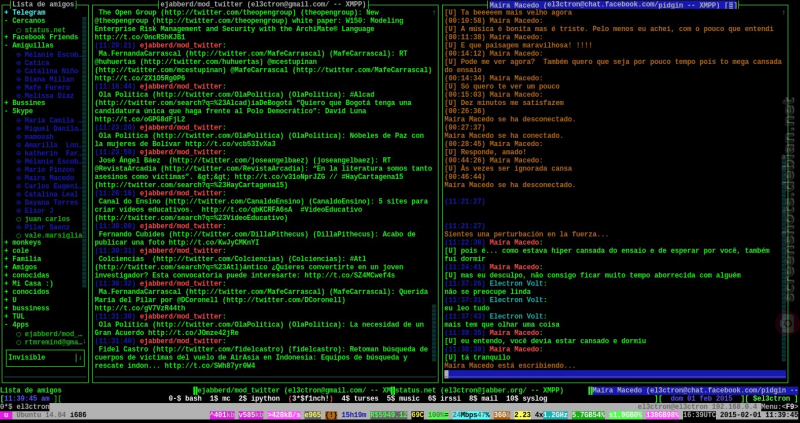The width and height of the screenshot is (800, 423).
Task: Collapse the Amiguillas group
Action: [7, 45]
